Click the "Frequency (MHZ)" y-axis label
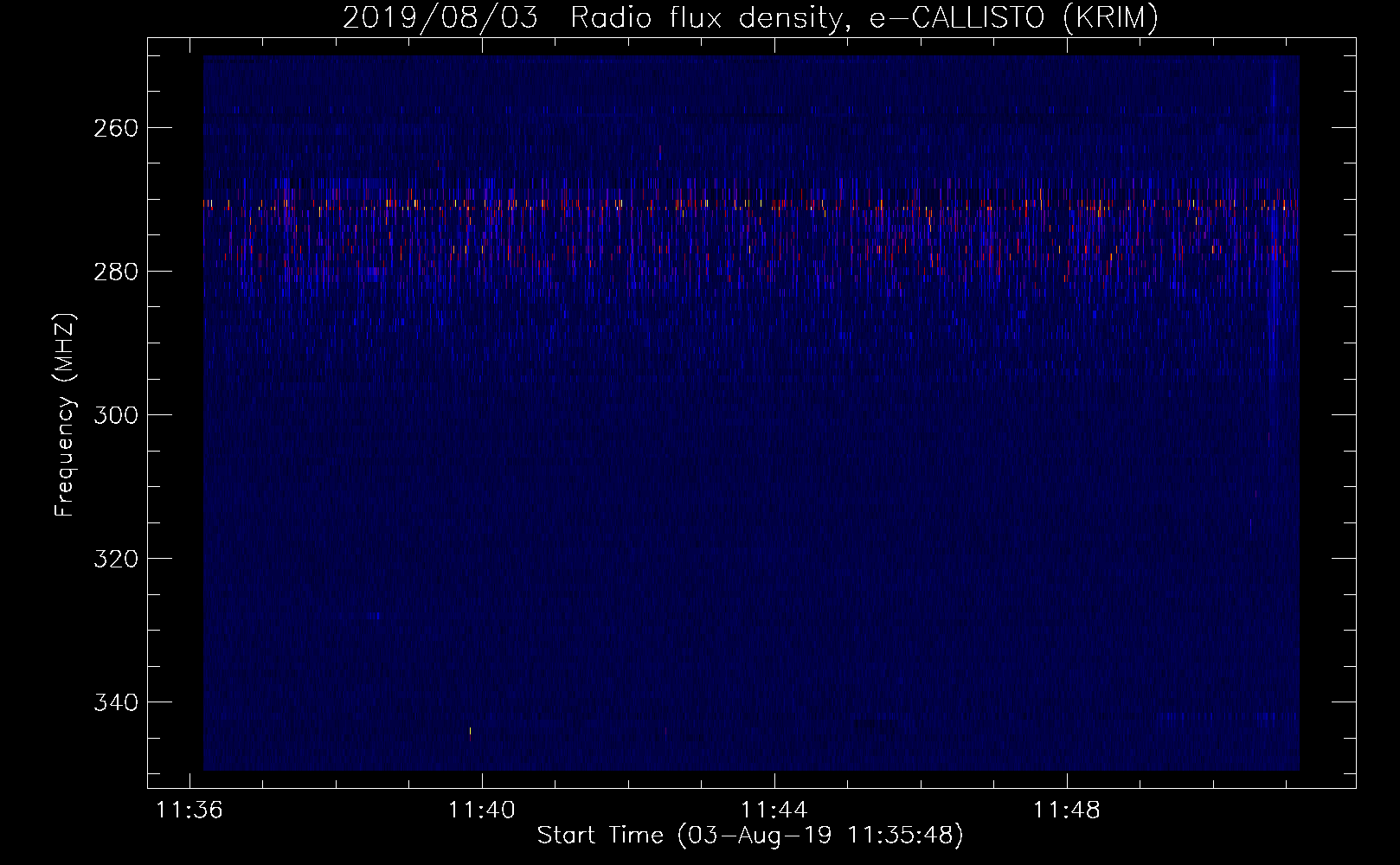 click(x=66, y=414)
